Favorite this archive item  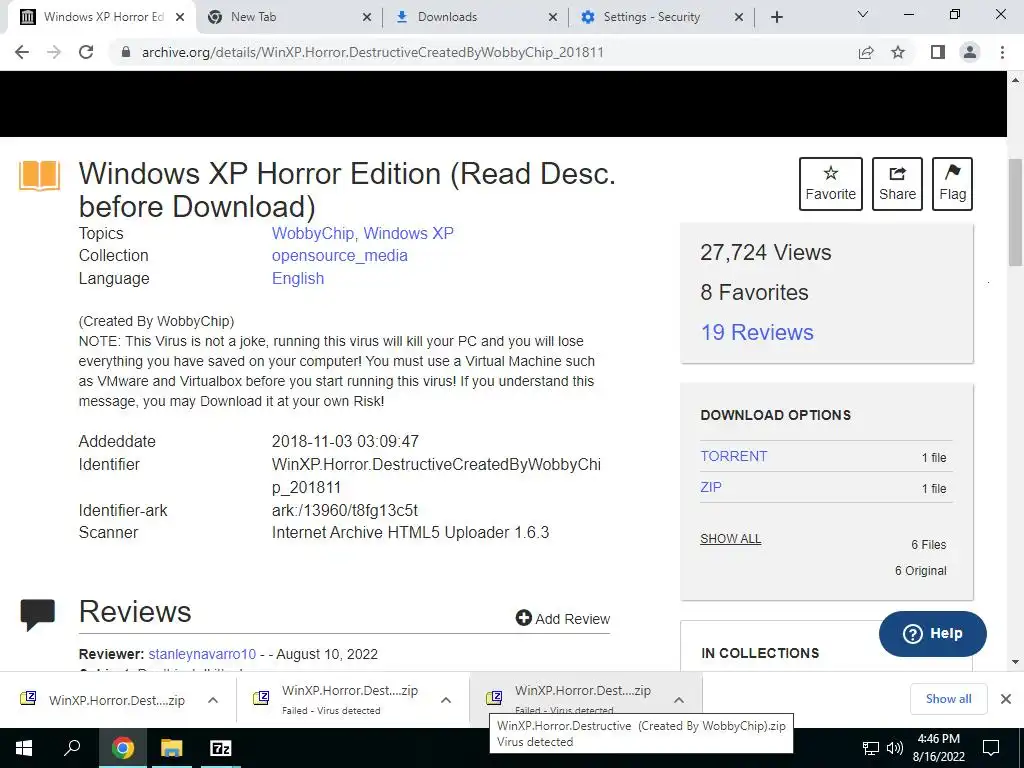tap(831, 184)
